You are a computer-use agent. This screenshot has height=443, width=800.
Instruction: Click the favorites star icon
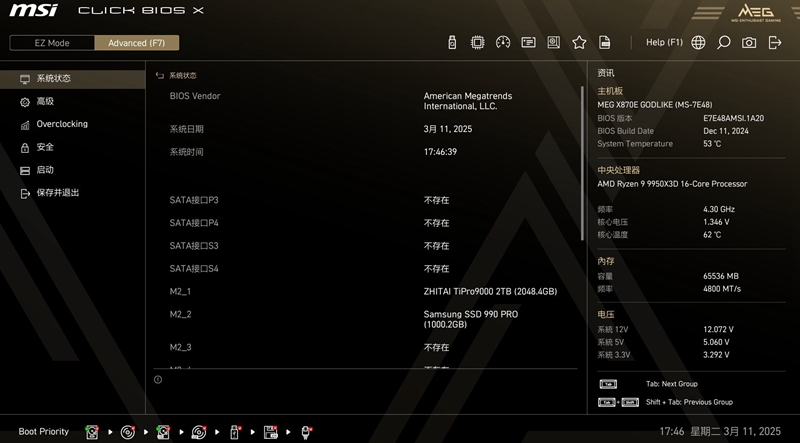[579, 43]
